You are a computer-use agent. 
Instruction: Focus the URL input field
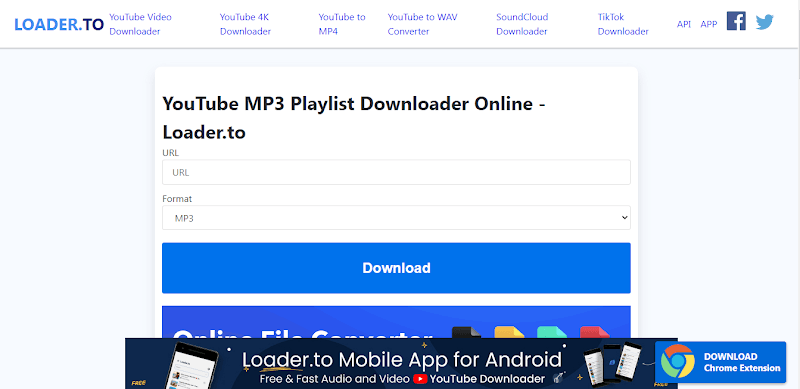[x=396, y=173]
